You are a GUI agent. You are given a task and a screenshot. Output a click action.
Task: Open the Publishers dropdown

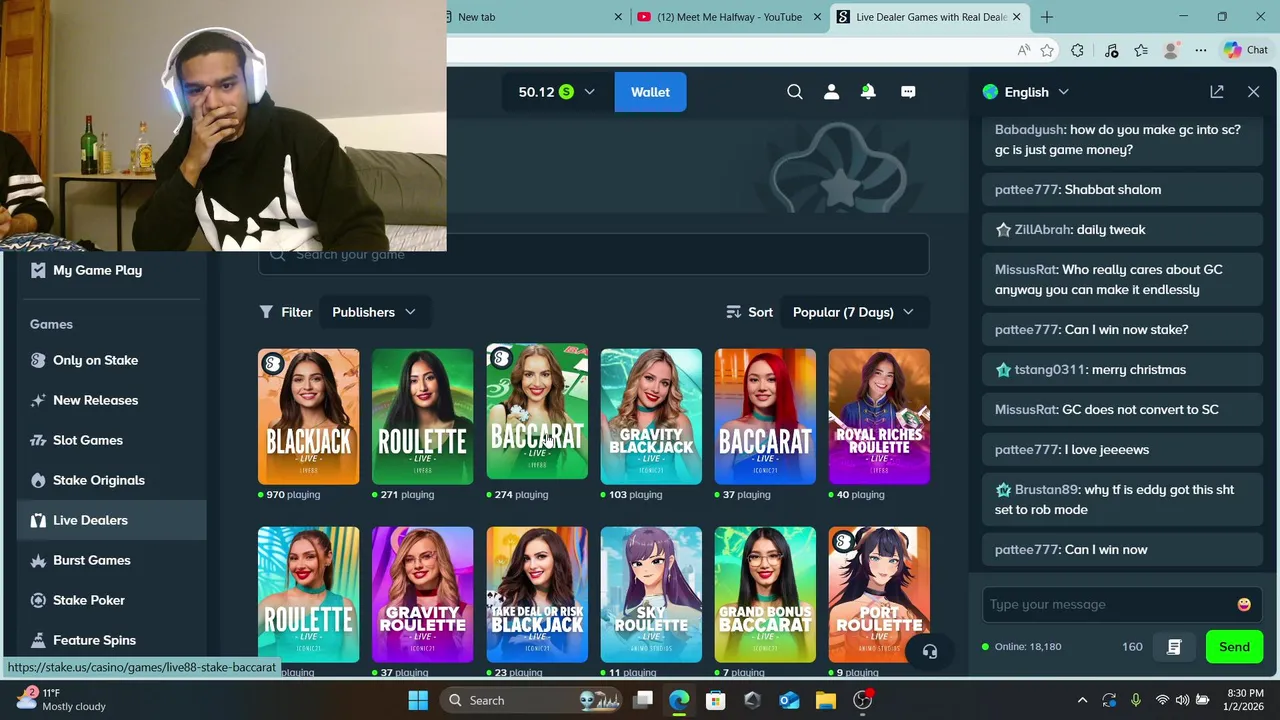374,312
